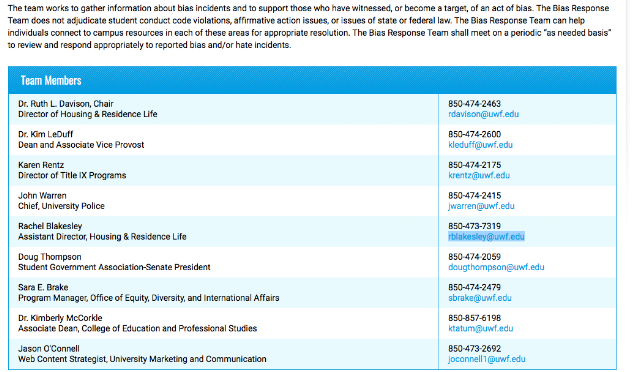Open rdavison@uwf.edu email link
Viewport: 640px width, 372px height.
483,114
